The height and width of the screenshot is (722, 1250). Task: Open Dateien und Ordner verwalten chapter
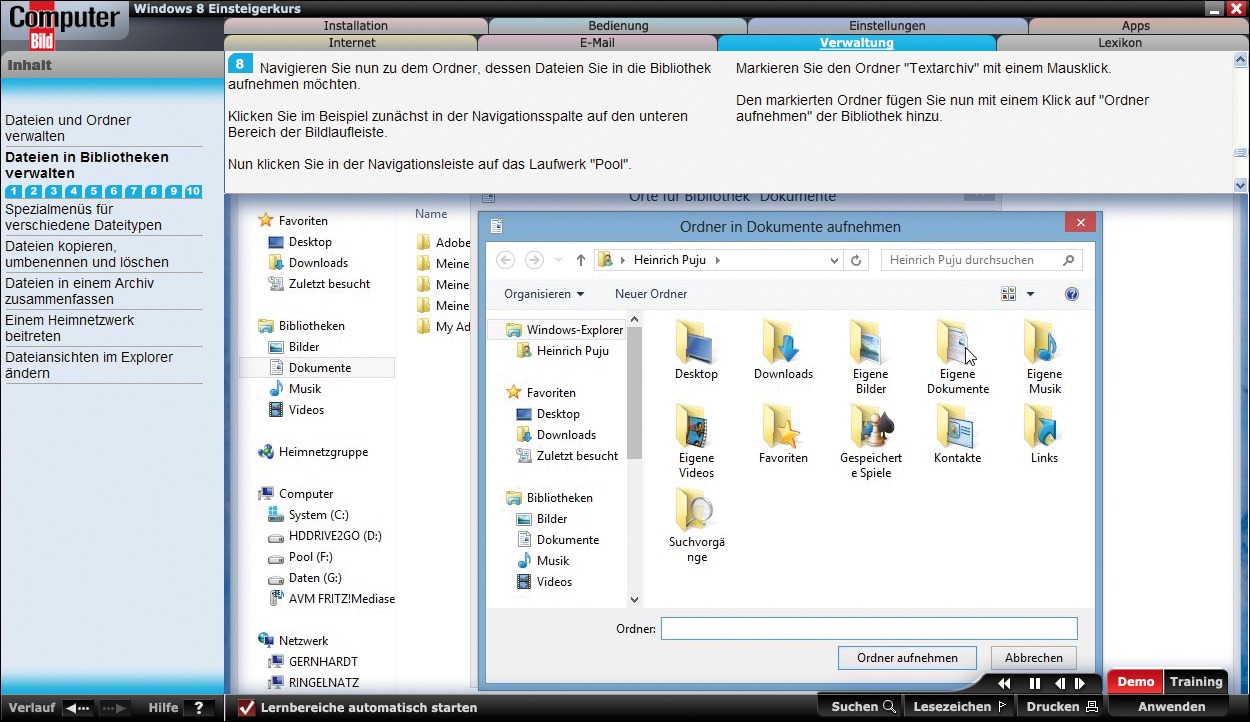click(x=68, y=128)
